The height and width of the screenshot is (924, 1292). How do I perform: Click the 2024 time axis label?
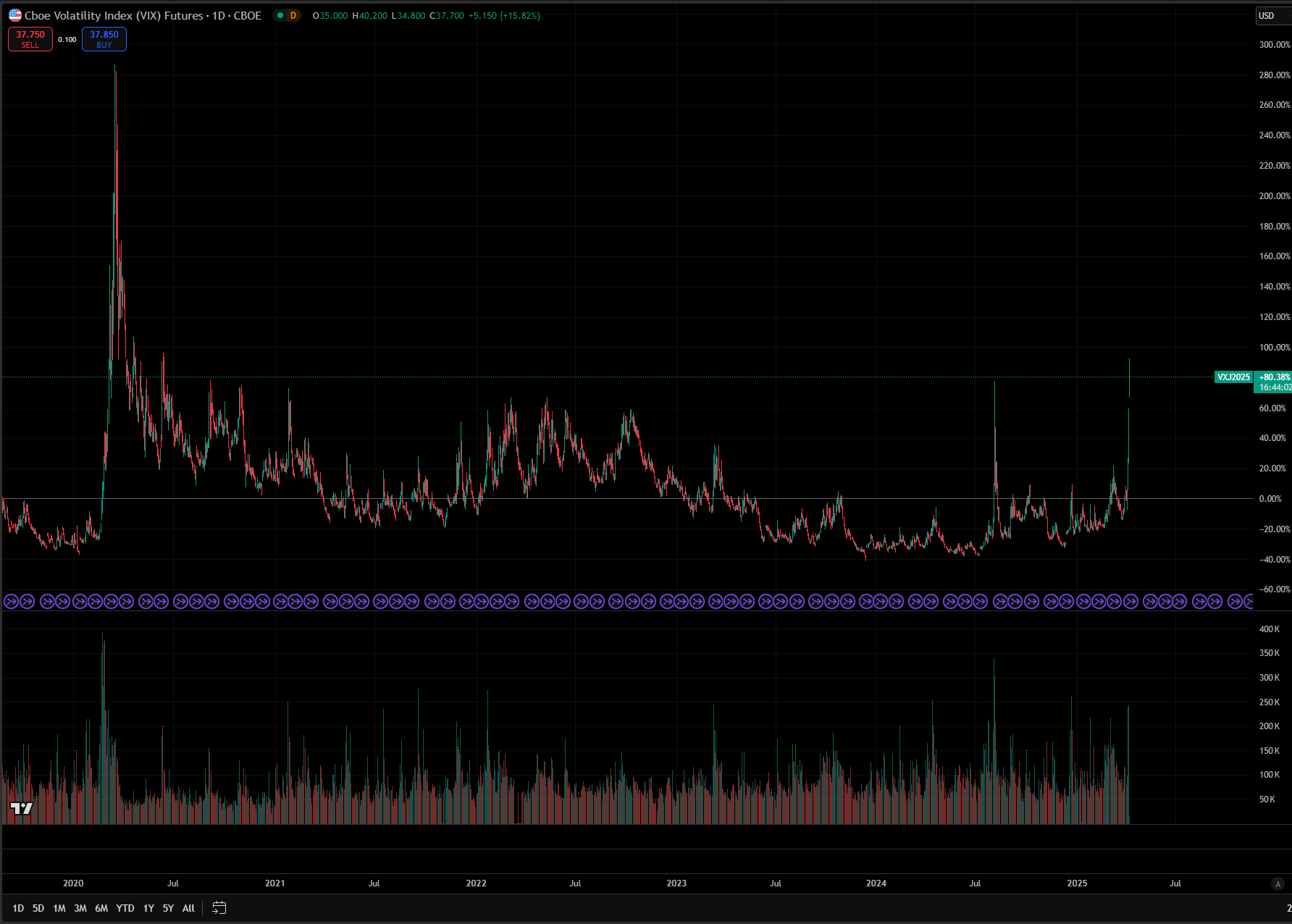pos(876,883)
